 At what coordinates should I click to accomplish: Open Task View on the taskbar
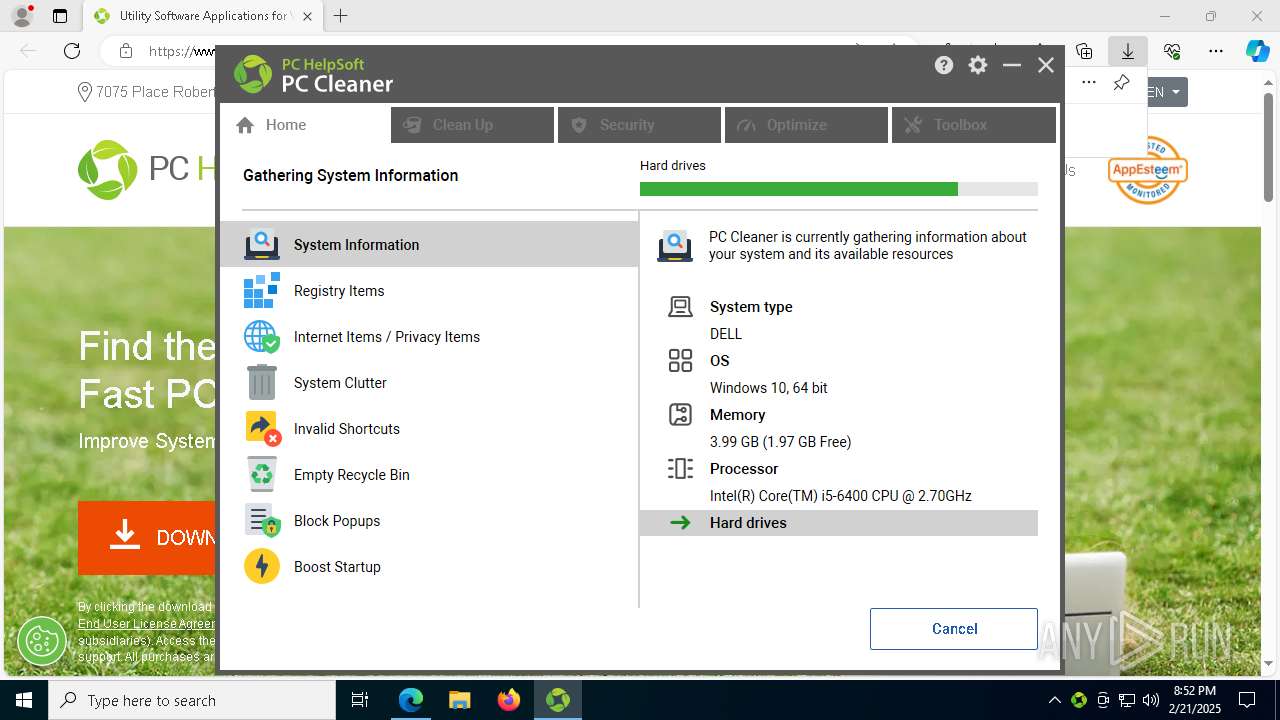pyautogui.click(x=360, y=700)
